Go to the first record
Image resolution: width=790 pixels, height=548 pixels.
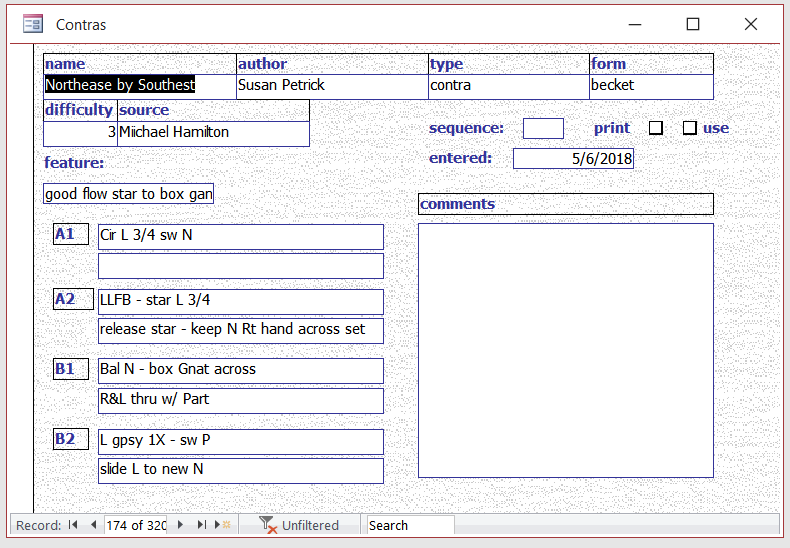click(73, 525)
